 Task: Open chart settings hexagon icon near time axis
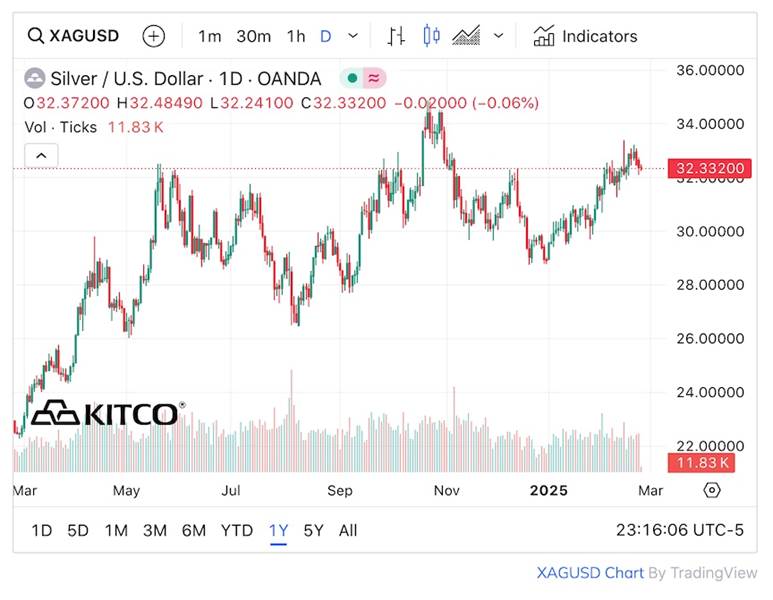click(711, 490)
